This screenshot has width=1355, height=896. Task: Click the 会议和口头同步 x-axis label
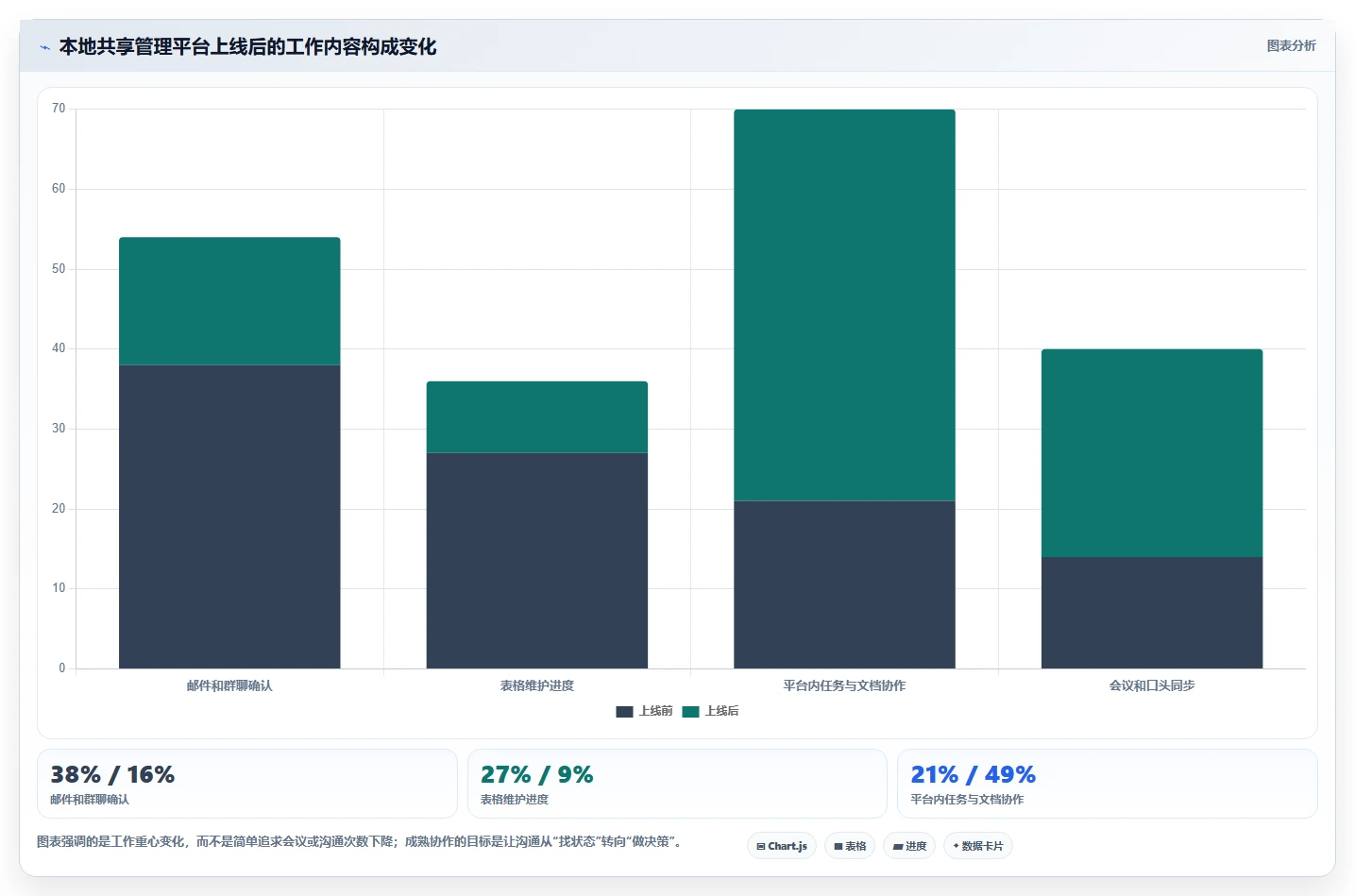pos(1152,685)
